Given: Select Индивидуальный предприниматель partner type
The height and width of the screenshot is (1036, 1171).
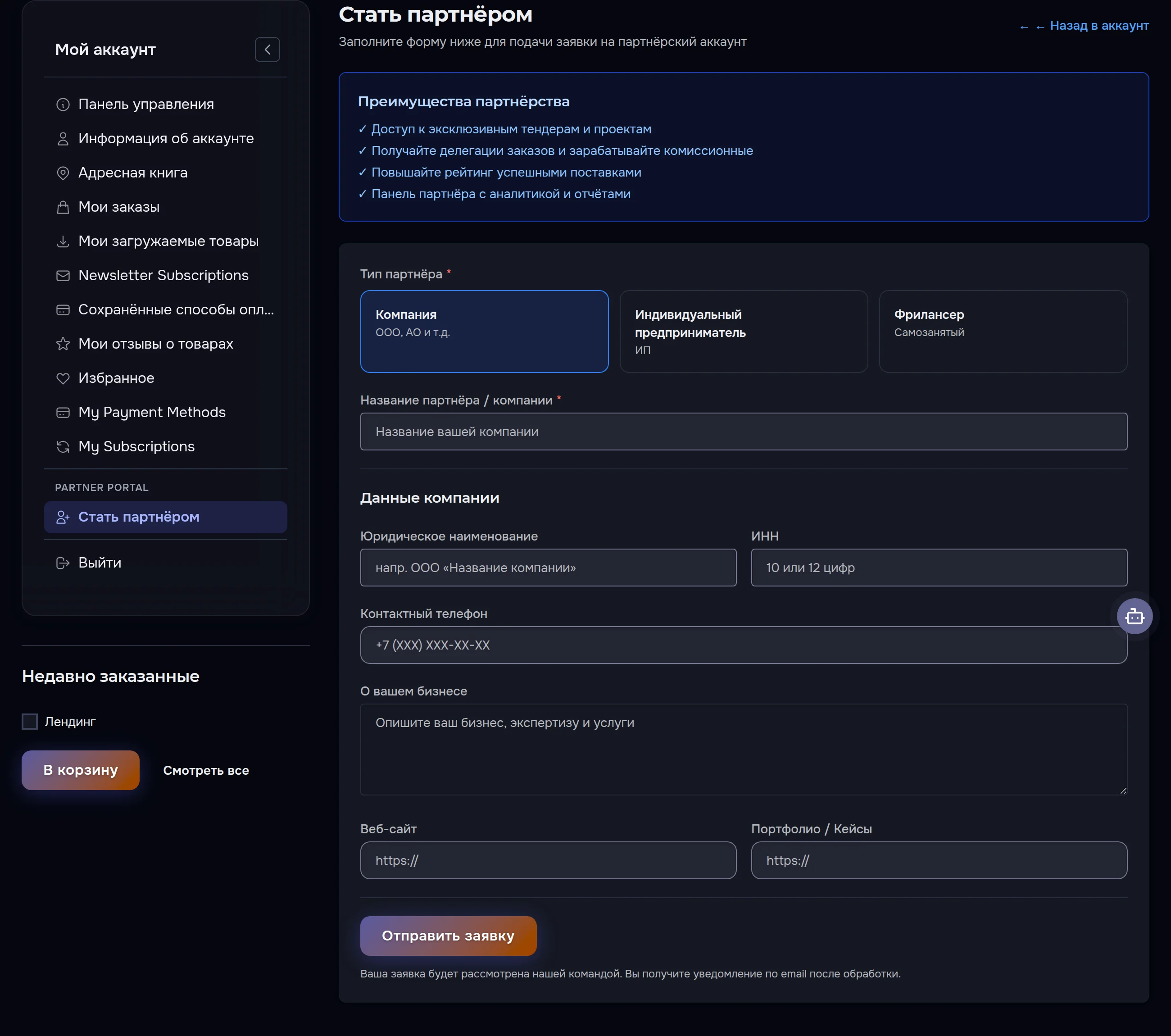Looking at the screenshot, I should pos(744,331).
